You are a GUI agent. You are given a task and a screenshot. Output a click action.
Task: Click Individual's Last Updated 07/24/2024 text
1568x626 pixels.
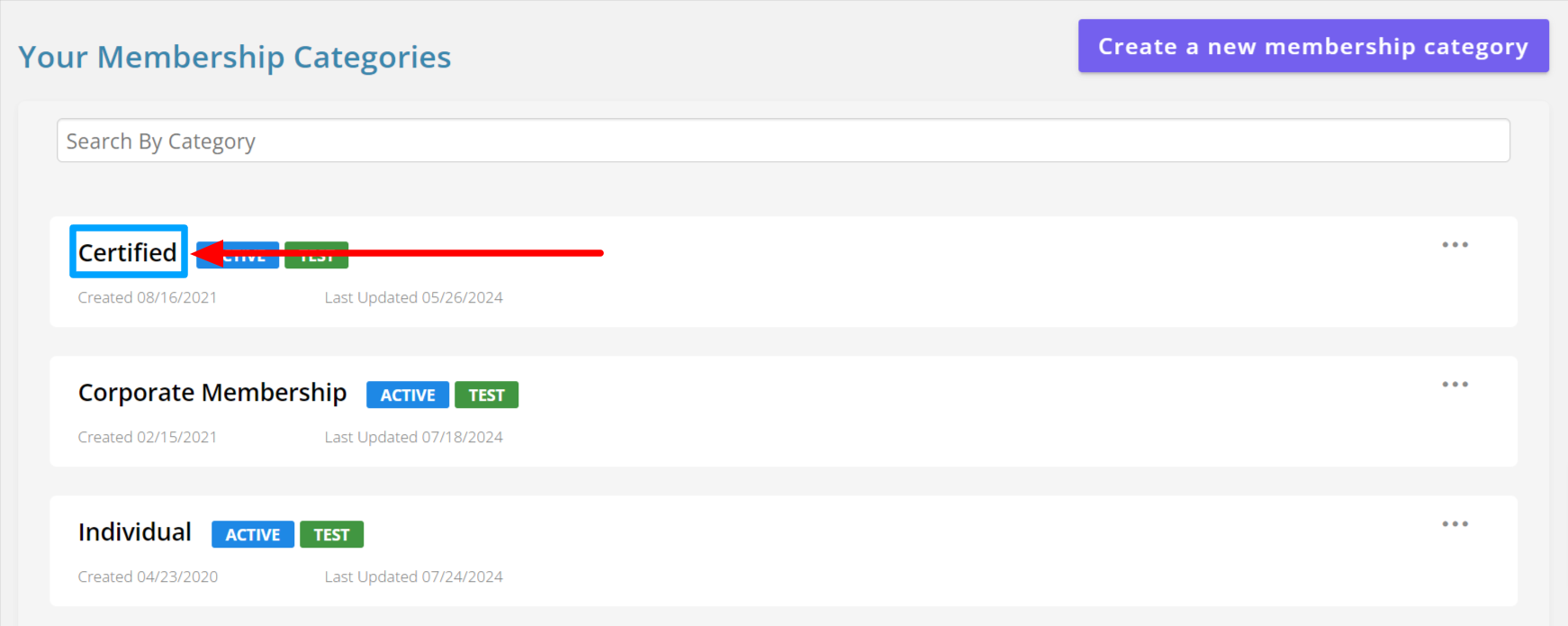pos(413,577)
